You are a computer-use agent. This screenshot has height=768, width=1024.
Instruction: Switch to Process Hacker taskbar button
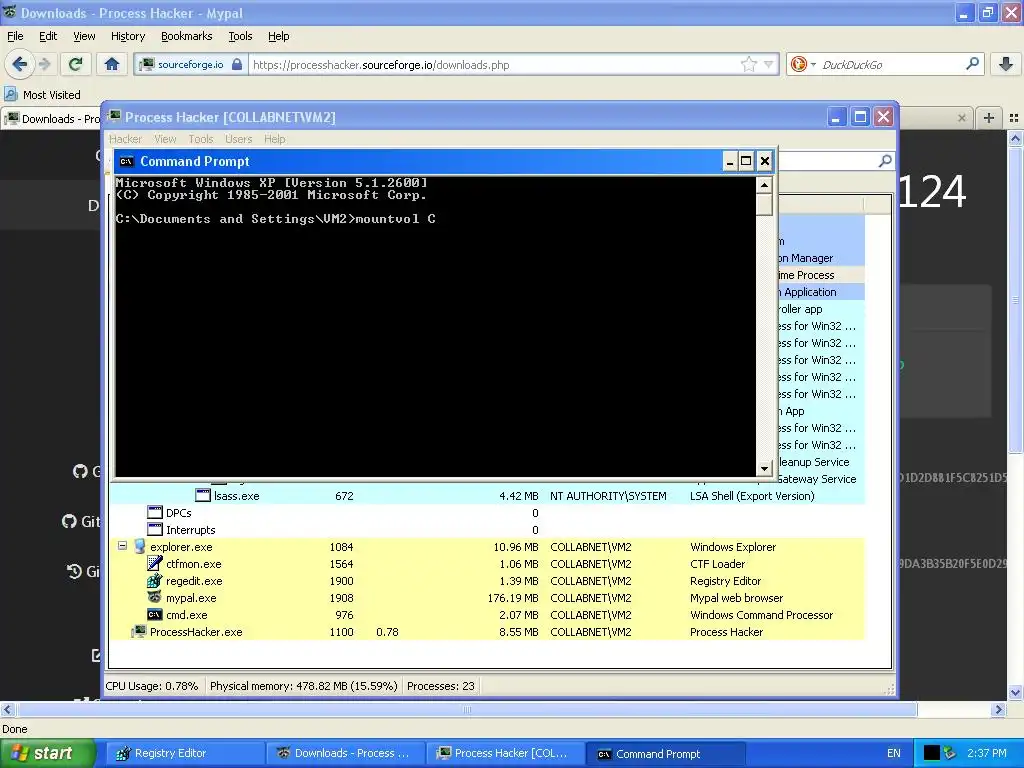point(505,754)
